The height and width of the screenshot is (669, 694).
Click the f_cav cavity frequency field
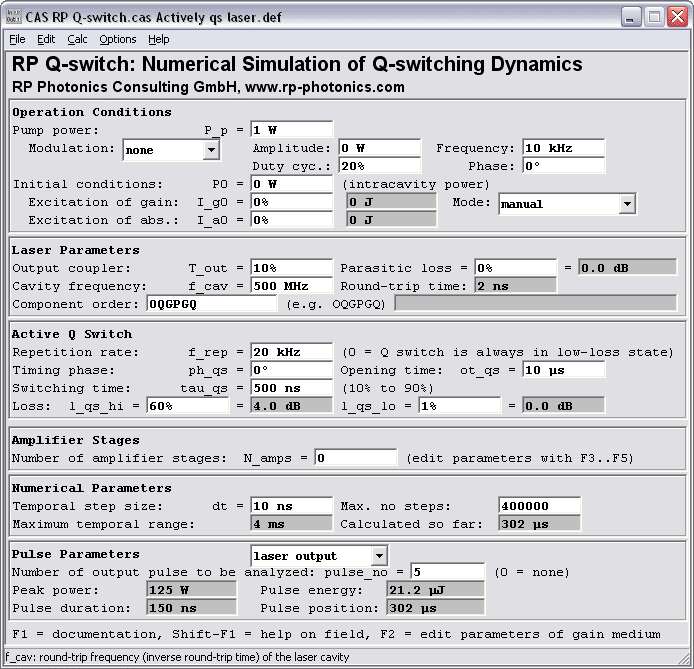(291, 286)
